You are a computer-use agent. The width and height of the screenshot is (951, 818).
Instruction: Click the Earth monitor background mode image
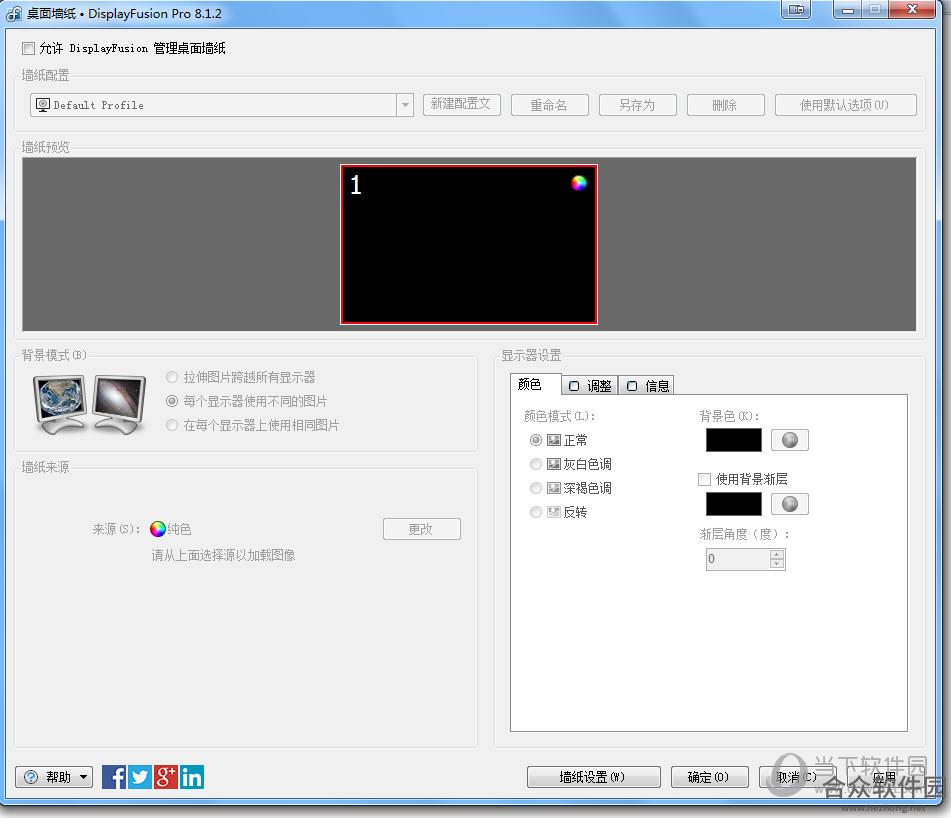(61, 403)
